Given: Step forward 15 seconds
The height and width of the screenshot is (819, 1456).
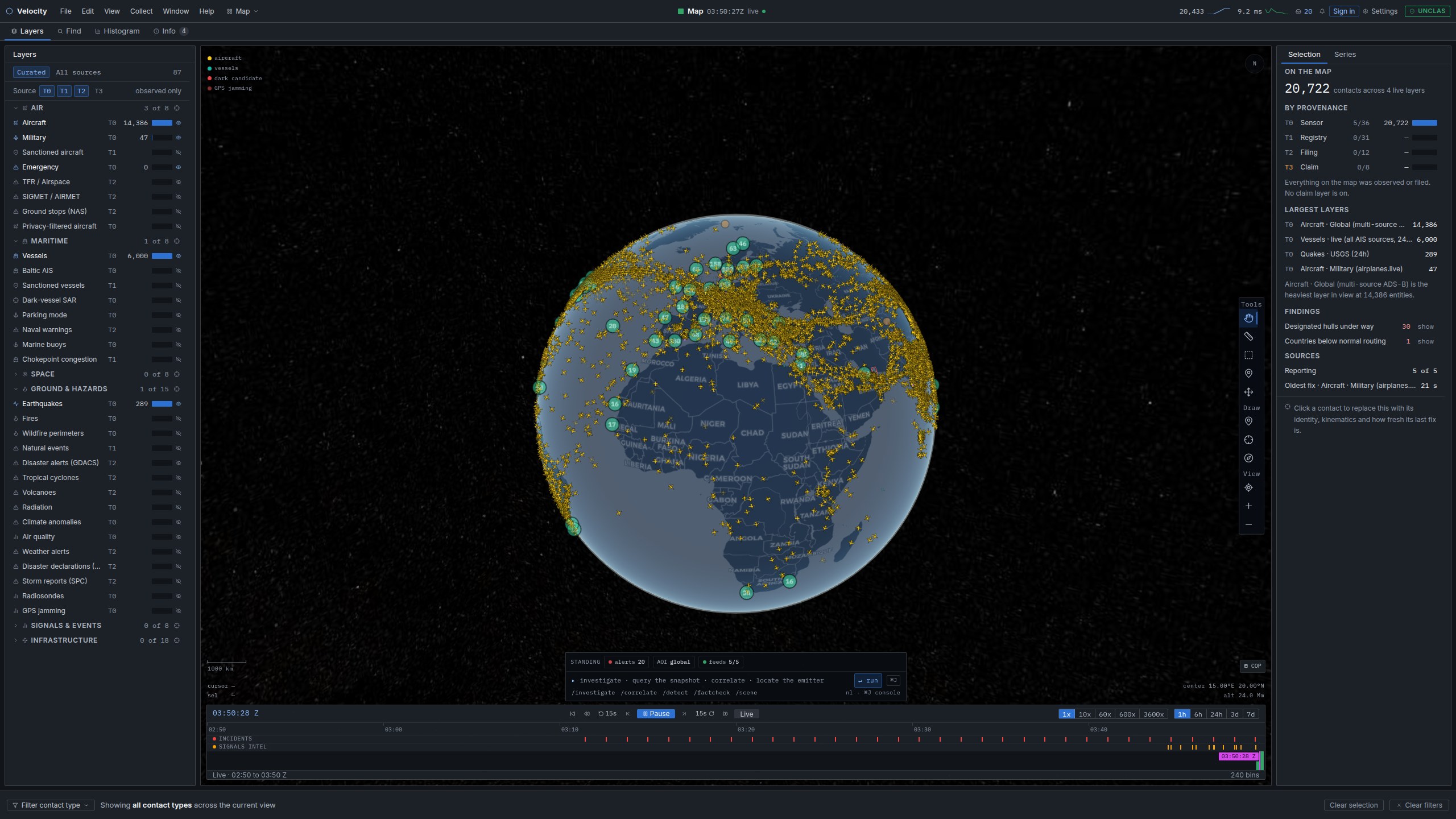Looking at the screenshot, I should pos(705,714).
